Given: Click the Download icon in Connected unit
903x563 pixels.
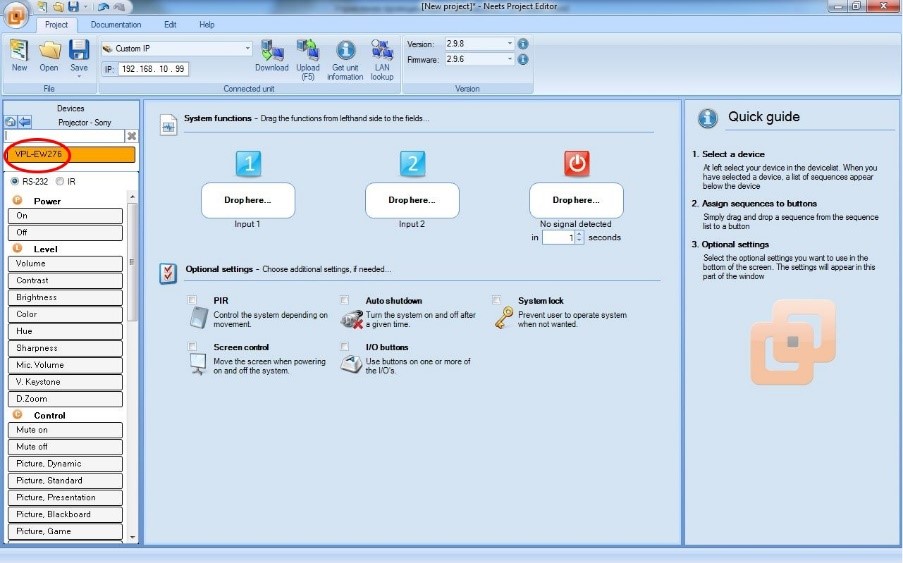Looking at the screenshot, I should tap(271, 51).
